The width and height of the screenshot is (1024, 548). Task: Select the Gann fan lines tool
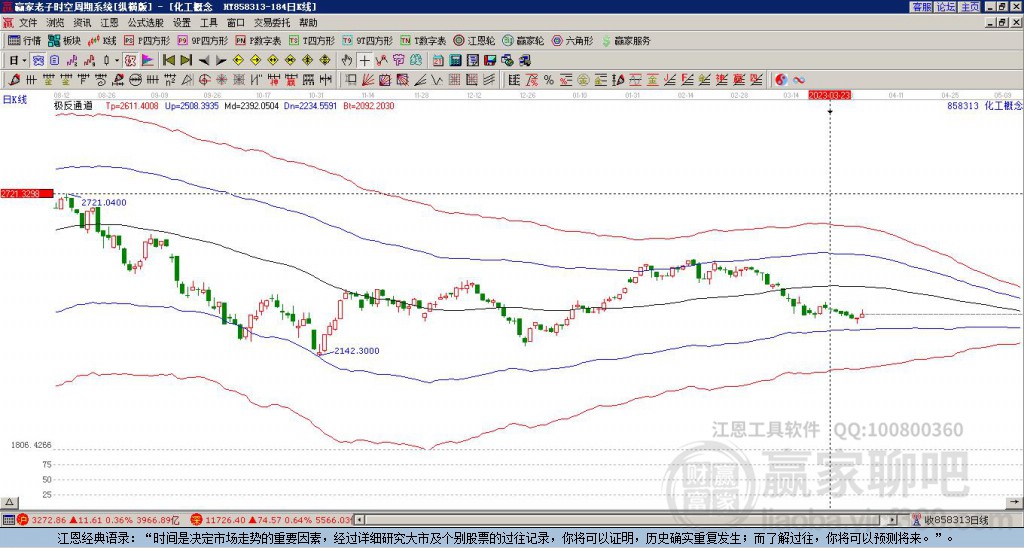click(x=367, y=80)
